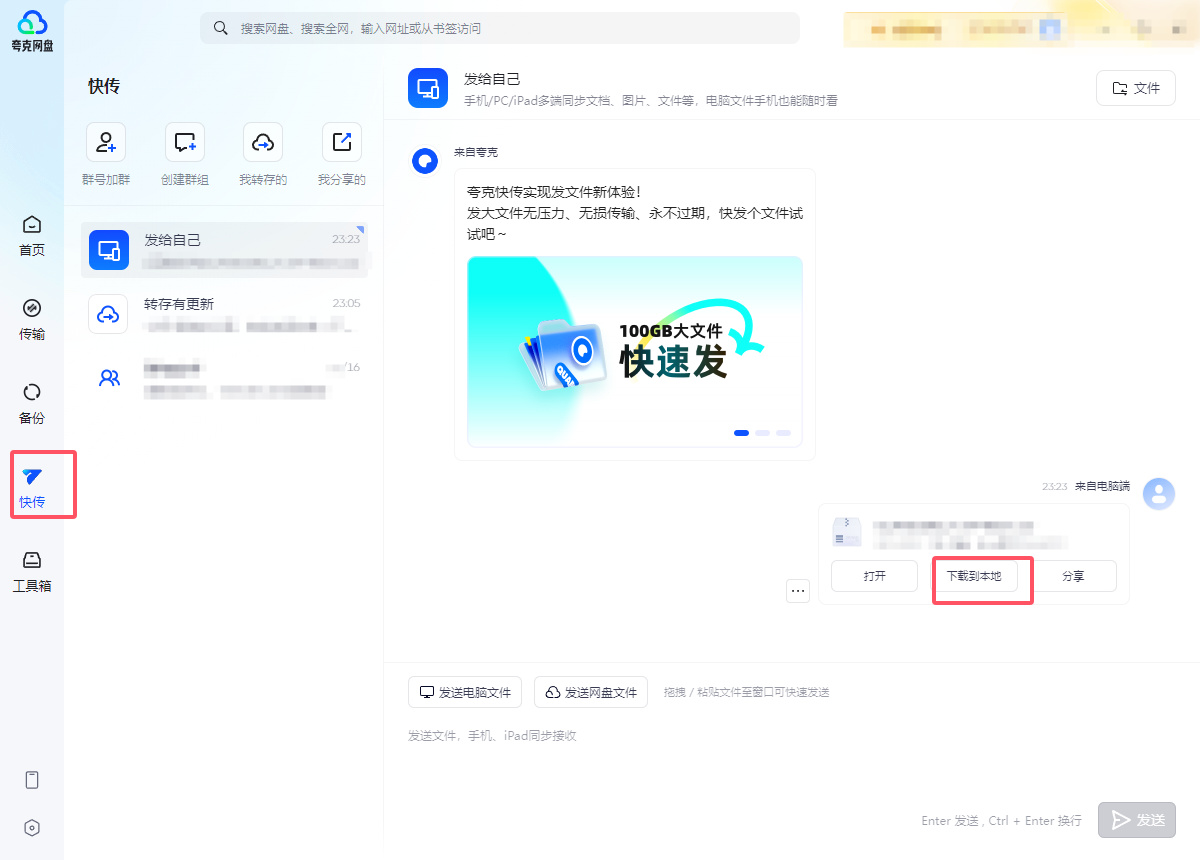
Task: Click the file icon in message
Action: (x=847, y=531)
